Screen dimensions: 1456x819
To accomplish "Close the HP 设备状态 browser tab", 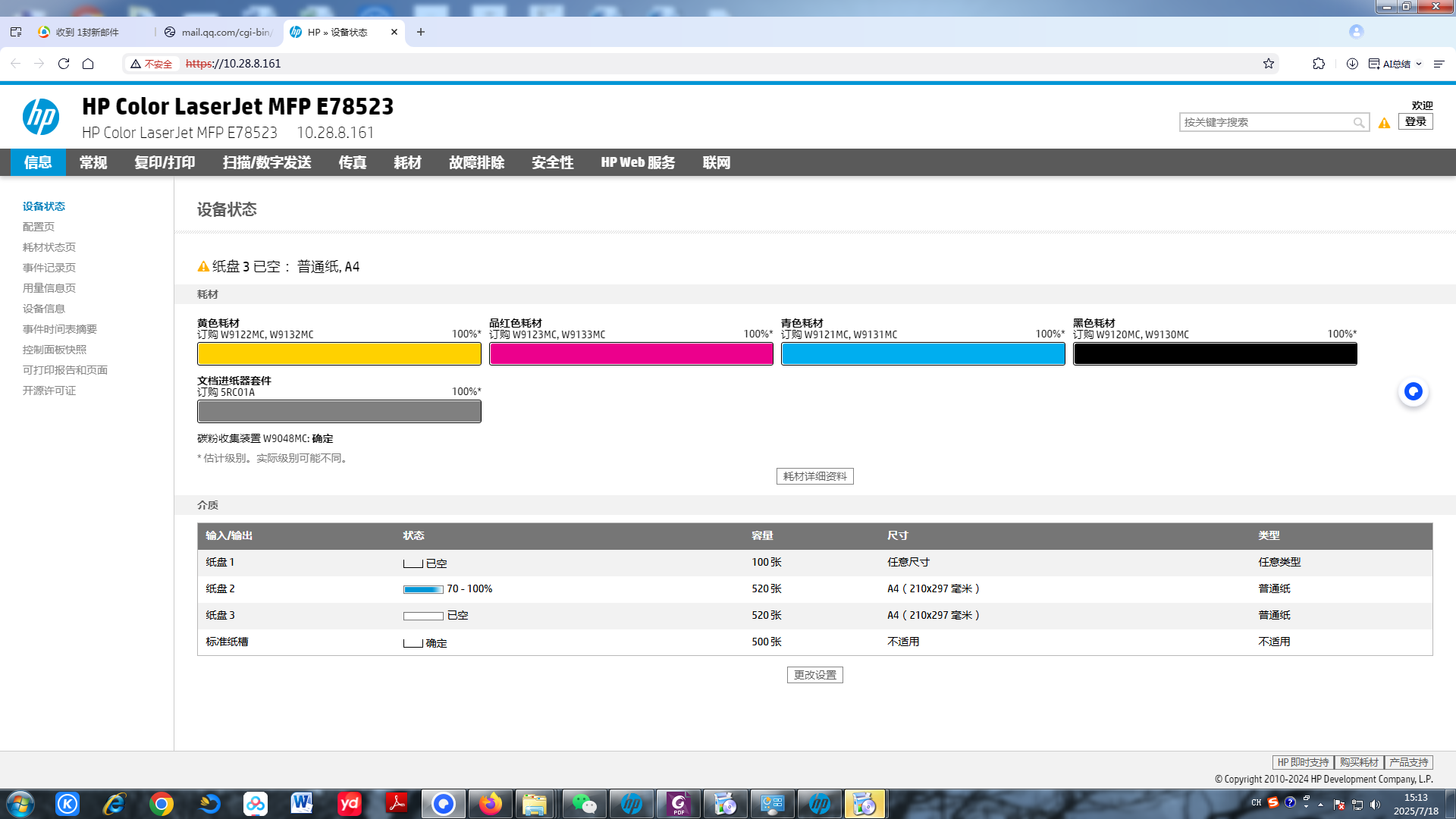I will click(394, 32).
